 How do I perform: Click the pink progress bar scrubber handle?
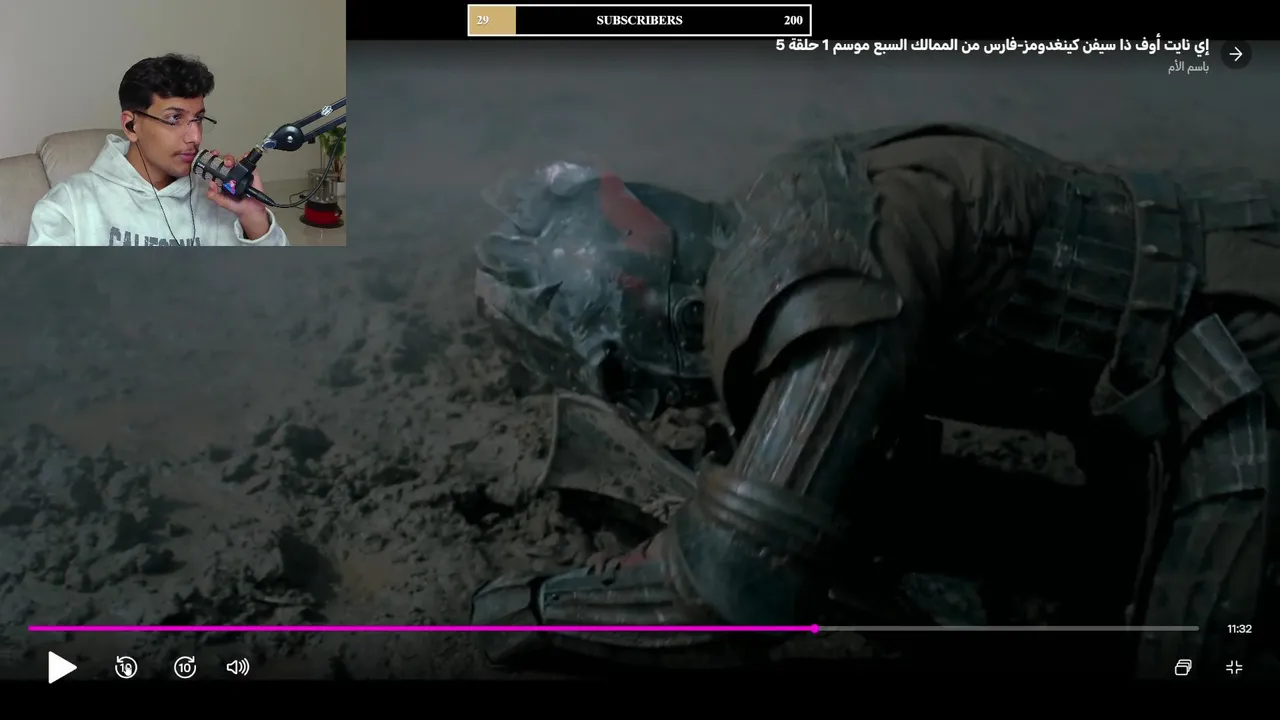click(815, 628)
